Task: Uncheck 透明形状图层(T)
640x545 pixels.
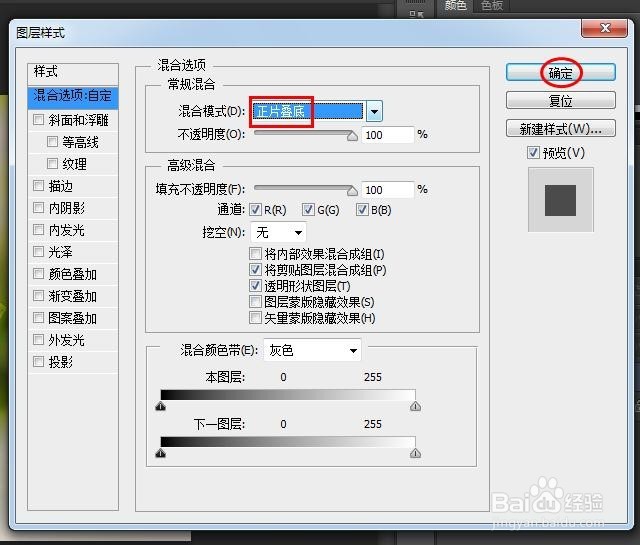Action: [x=256, y=285]
